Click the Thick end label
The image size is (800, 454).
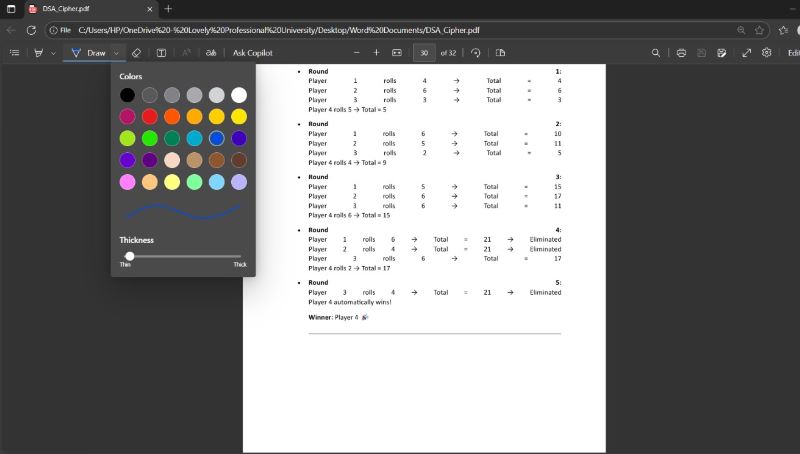coord(240,265)
